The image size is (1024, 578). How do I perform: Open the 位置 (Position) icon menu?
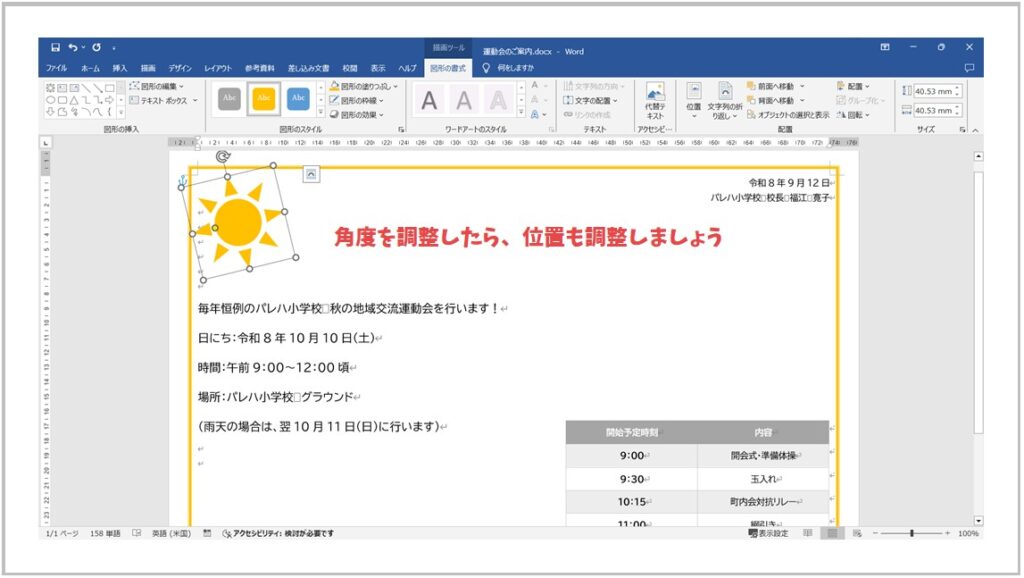tap(693, 100)
